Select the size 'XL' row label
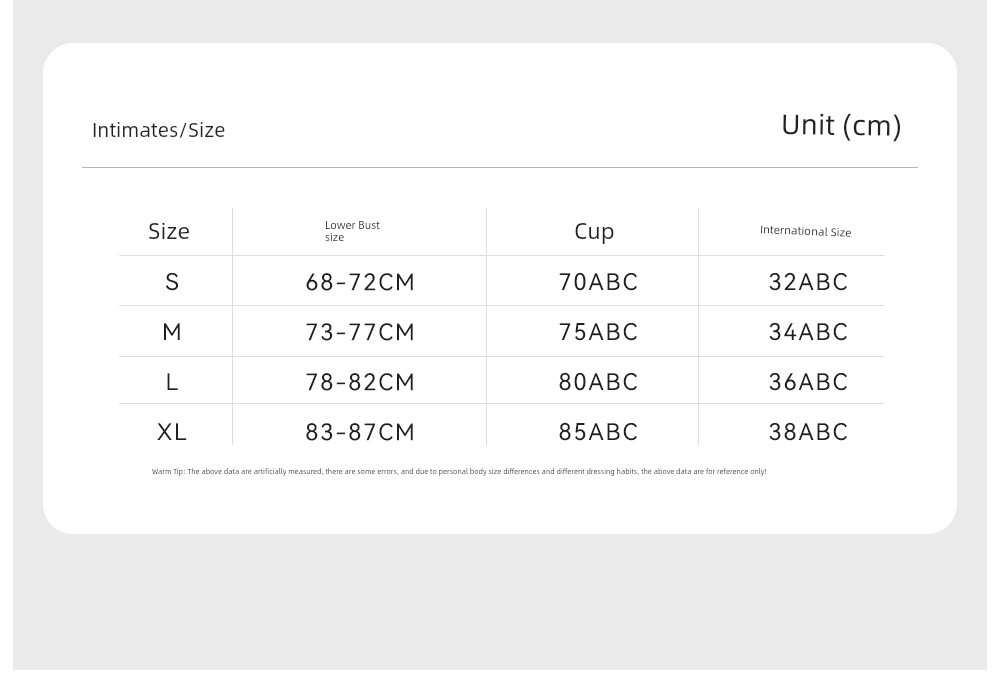The image size is (1000, 692). (172, 432)
